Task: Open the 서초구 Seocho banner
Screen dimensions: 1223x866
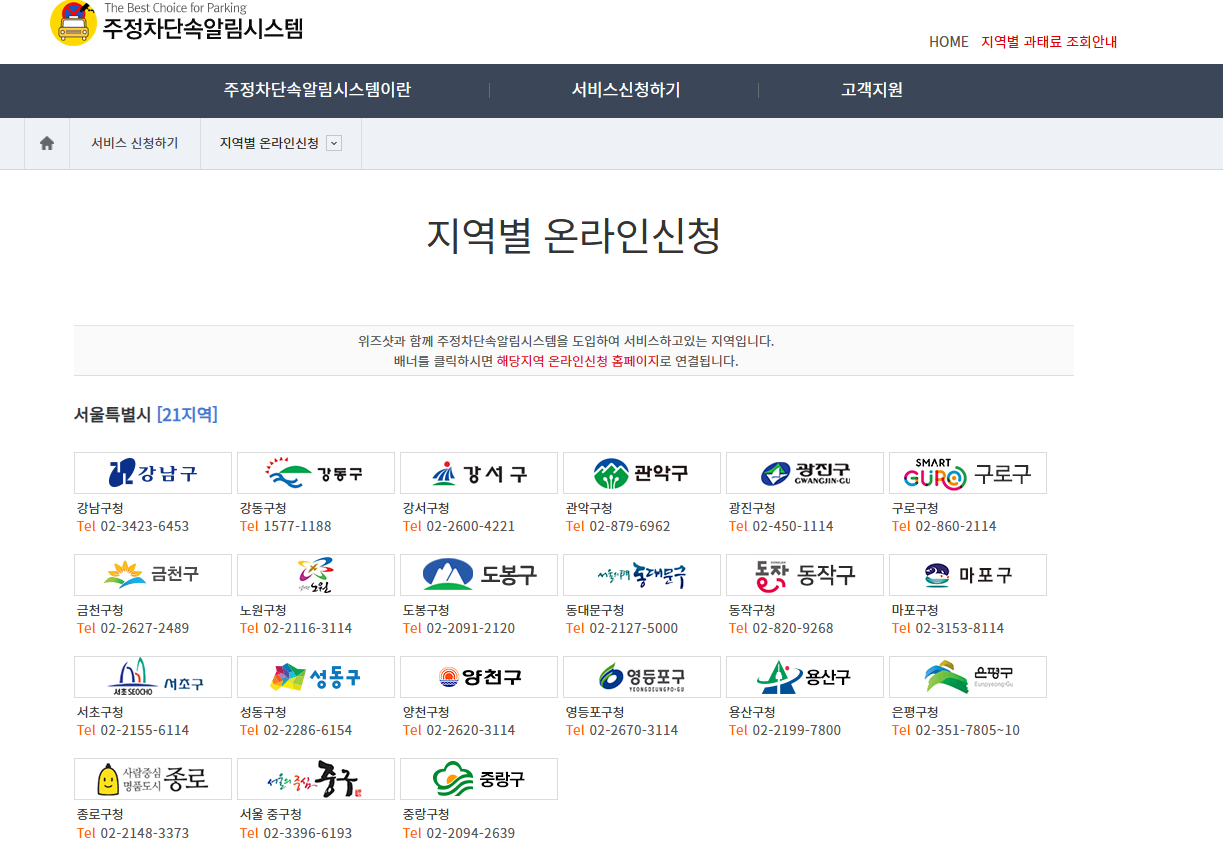Action: tap(153, 677)
